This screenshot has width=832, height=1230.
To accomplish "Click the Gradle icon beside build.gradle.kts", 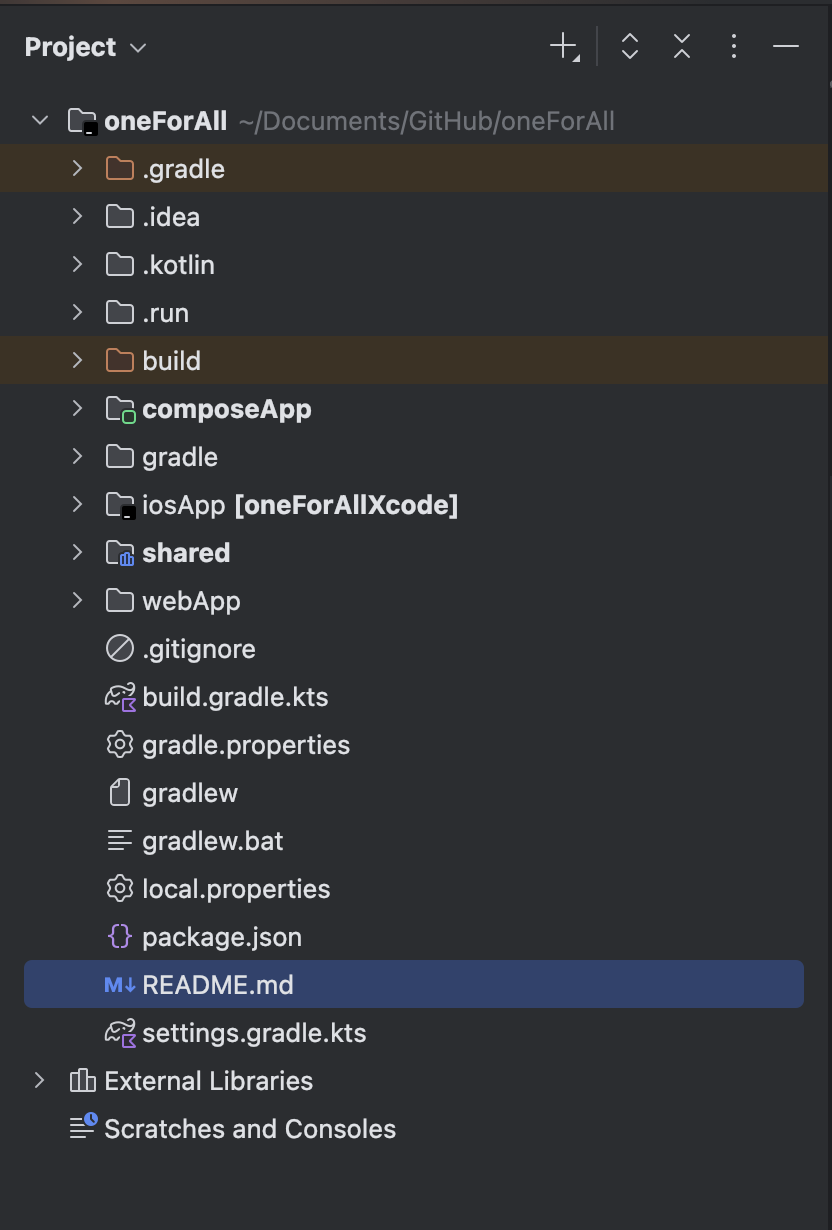I will 120,697.
